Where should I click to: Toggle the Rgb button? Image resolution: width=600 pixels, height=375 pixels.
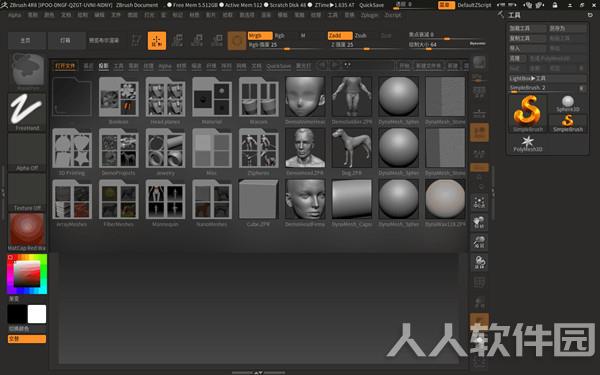coord(280,36)
